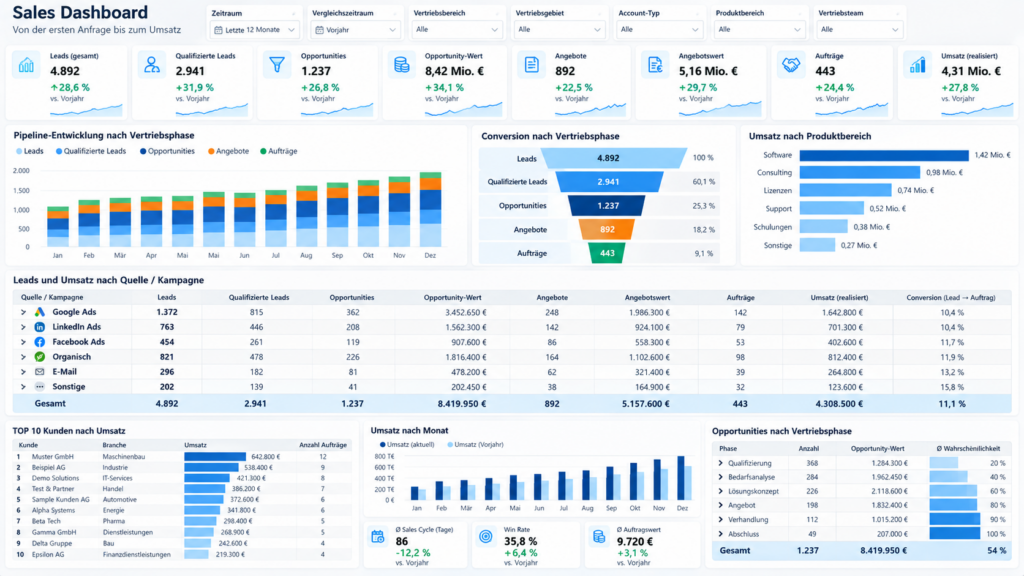Sort by Quelle / Kampagne column header
Image resolution: width=1024 pixels, height=576 pixels.
[52, 298]
